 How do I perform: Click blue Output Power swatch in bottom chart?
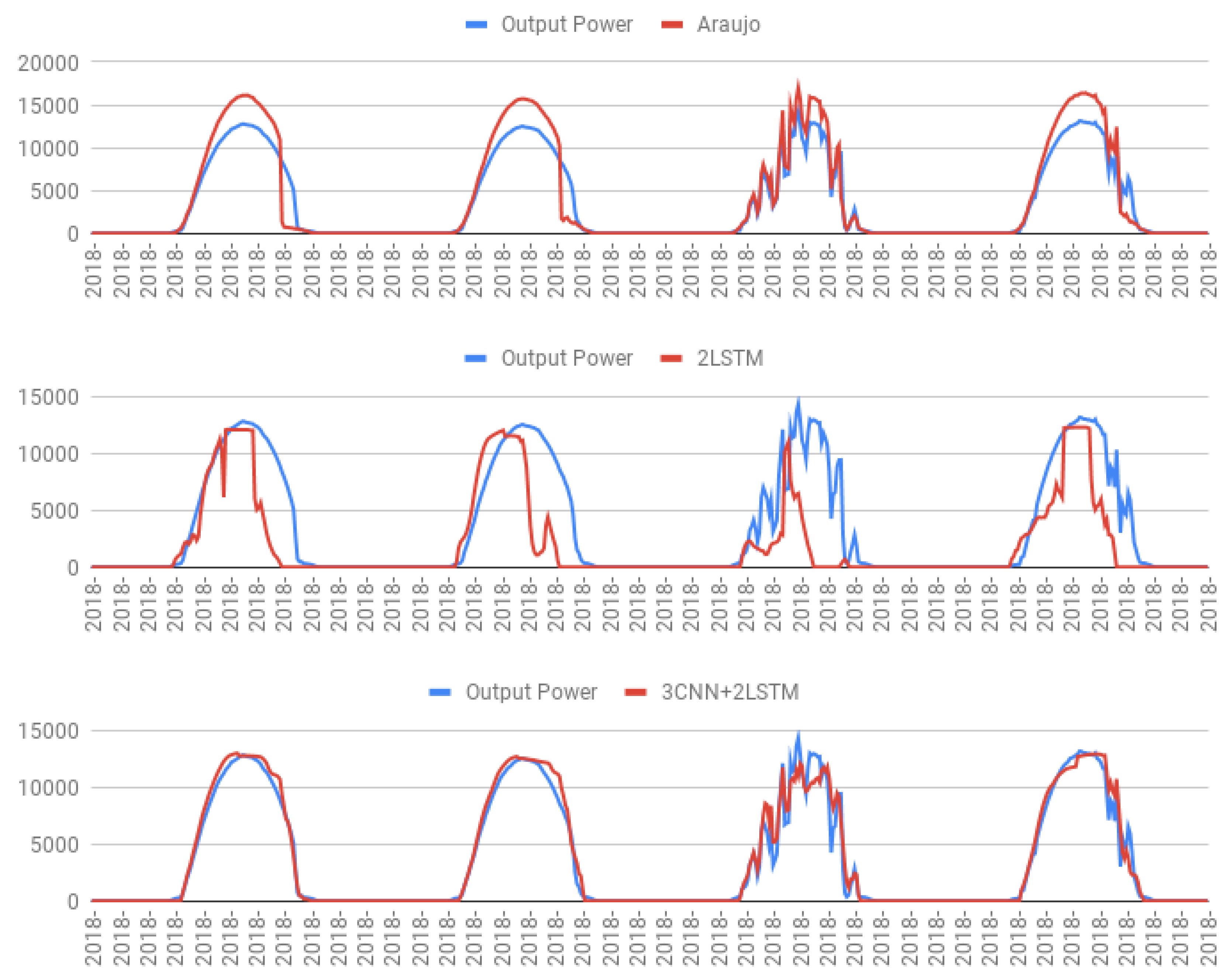(440, 692)
